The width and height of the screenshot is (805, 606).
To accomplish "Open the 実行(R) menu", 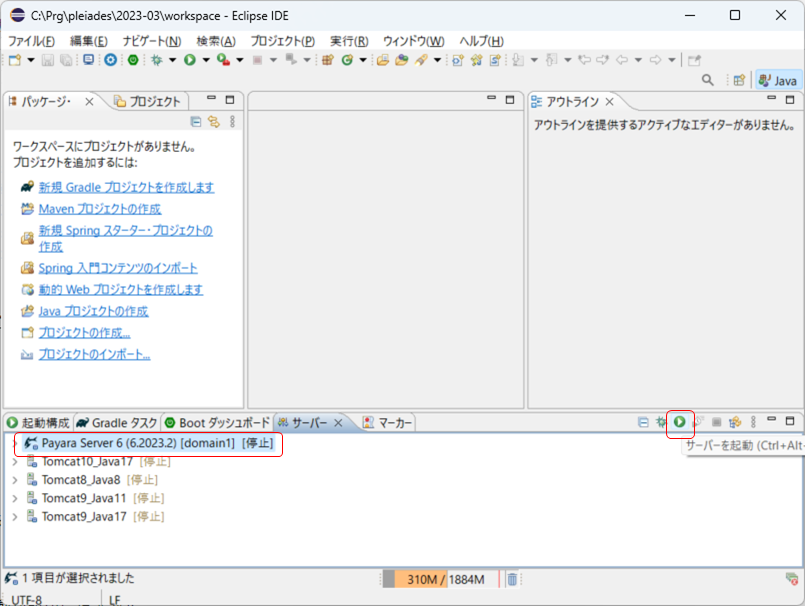I will pos(349,41).
